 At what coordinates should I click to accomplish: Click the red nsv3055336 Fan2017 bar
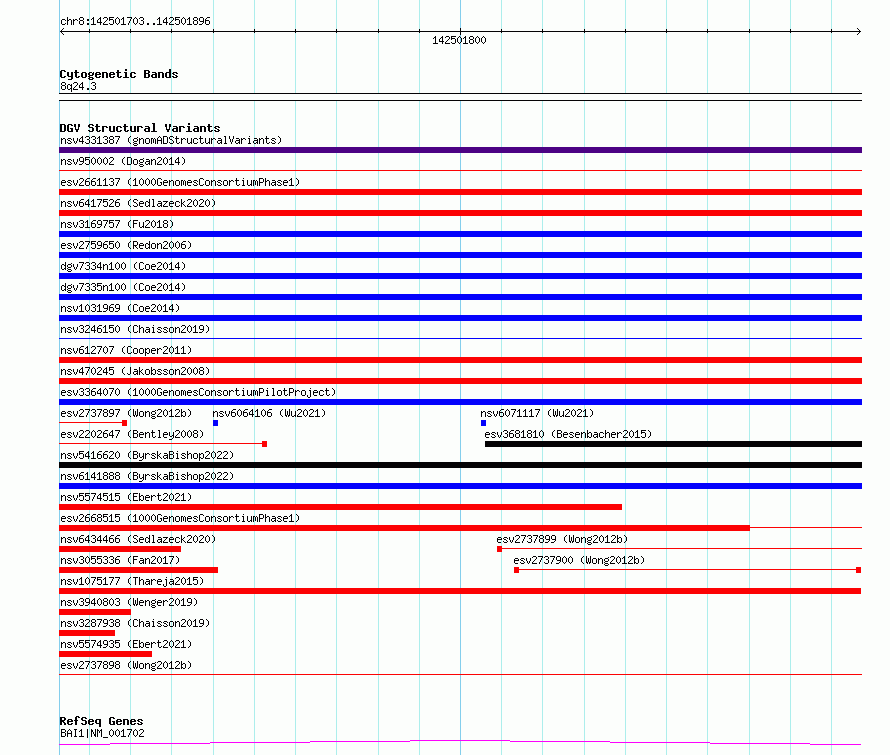(x=138, y=570)
